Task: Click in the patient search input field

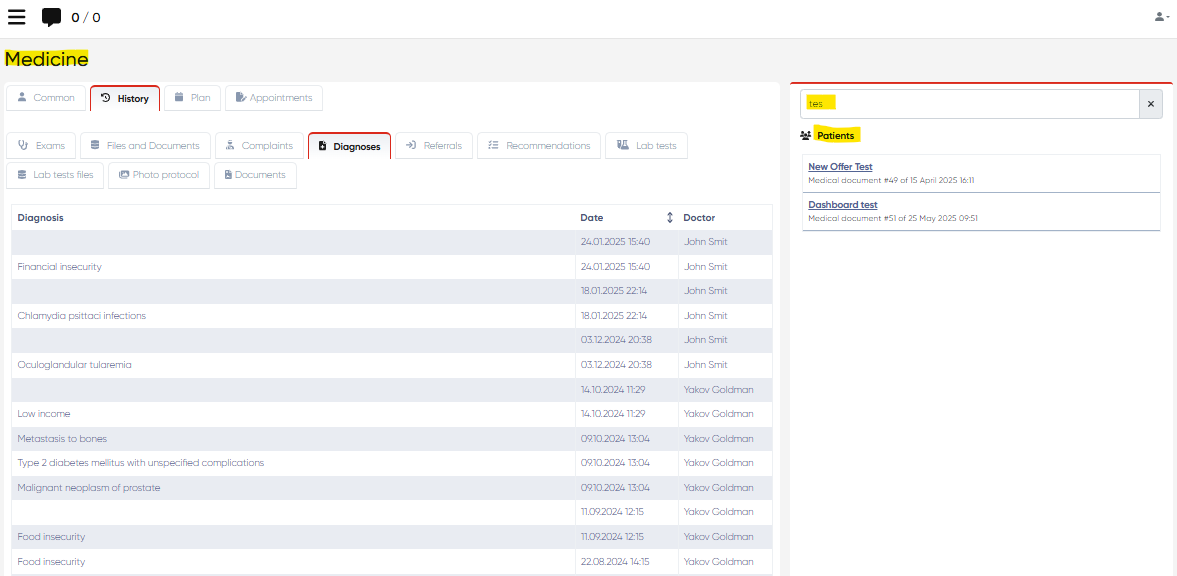Action: coord(970,104)
